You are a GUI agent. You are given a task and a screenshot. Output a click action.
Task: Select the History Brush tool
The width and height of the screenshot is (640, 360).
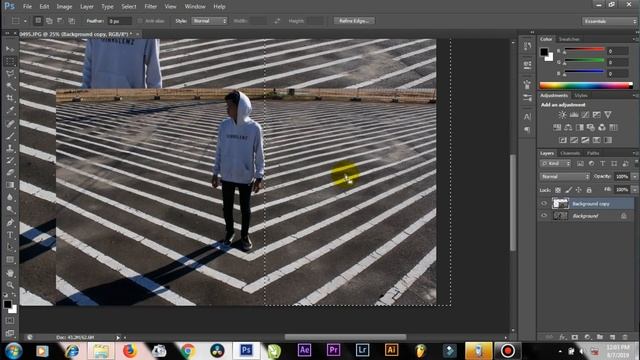pos(10,160)
